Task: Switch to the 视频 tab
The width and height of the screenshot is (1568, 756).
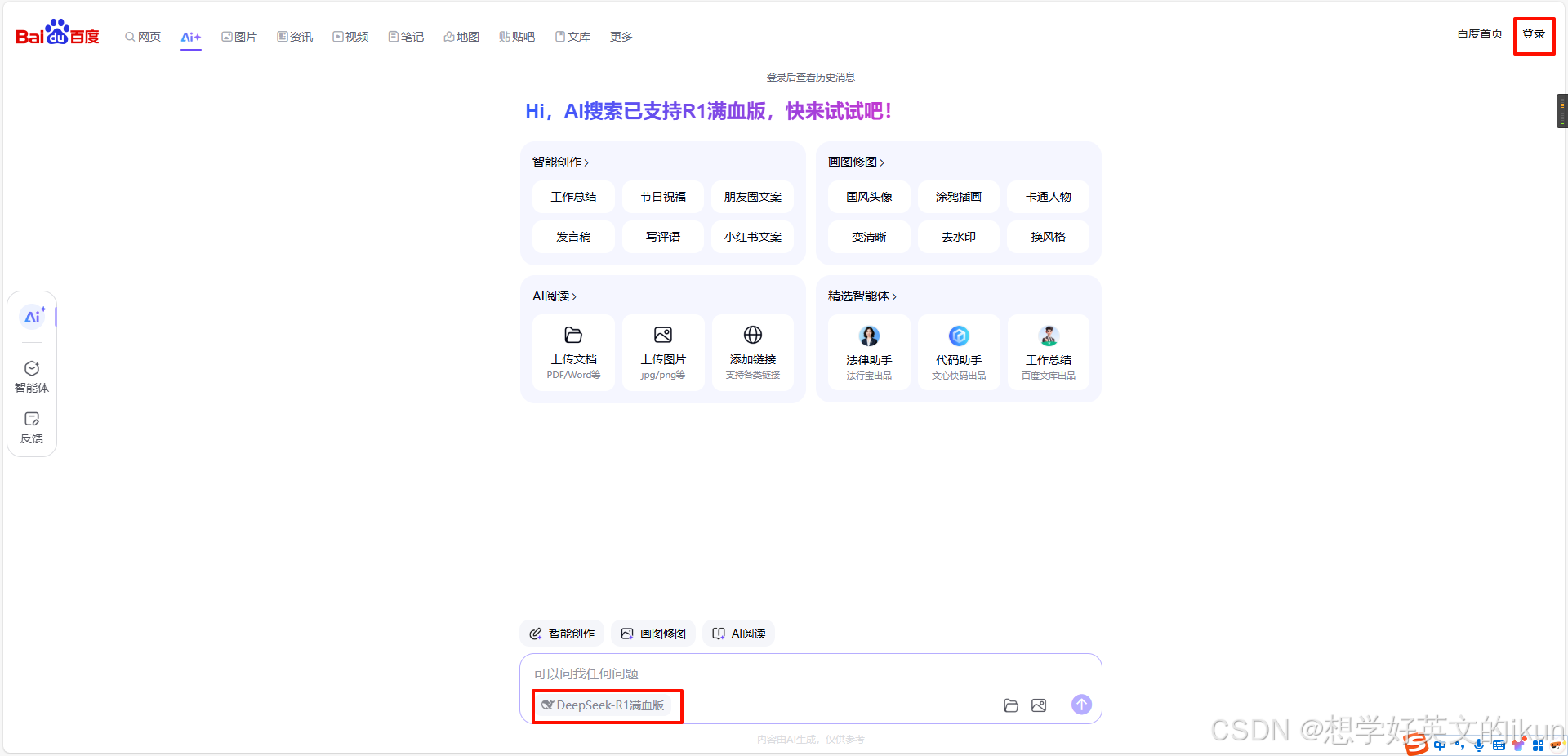Action: 350,37
